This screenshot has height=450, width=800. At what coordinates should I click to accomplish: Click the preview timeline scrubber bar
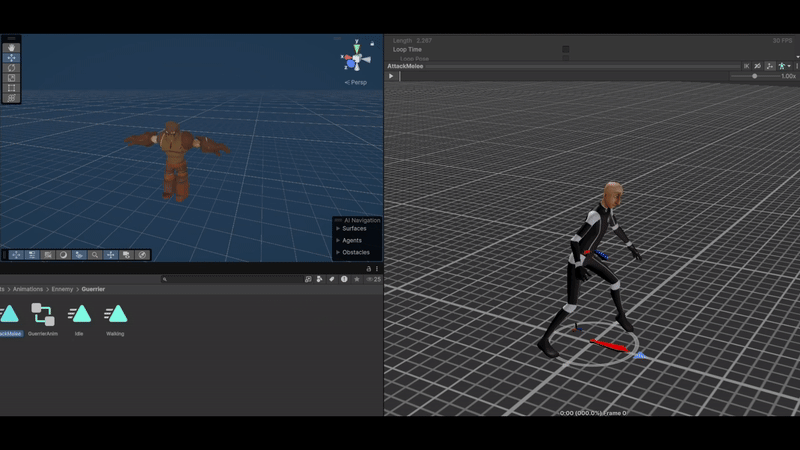tap(563, 76)
